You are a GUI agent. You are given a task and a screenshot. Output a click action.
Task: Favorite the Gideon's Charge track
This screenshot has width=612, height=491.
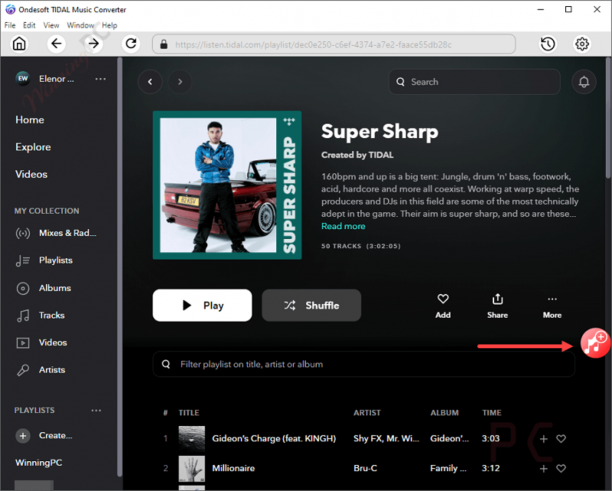point(561,439)
